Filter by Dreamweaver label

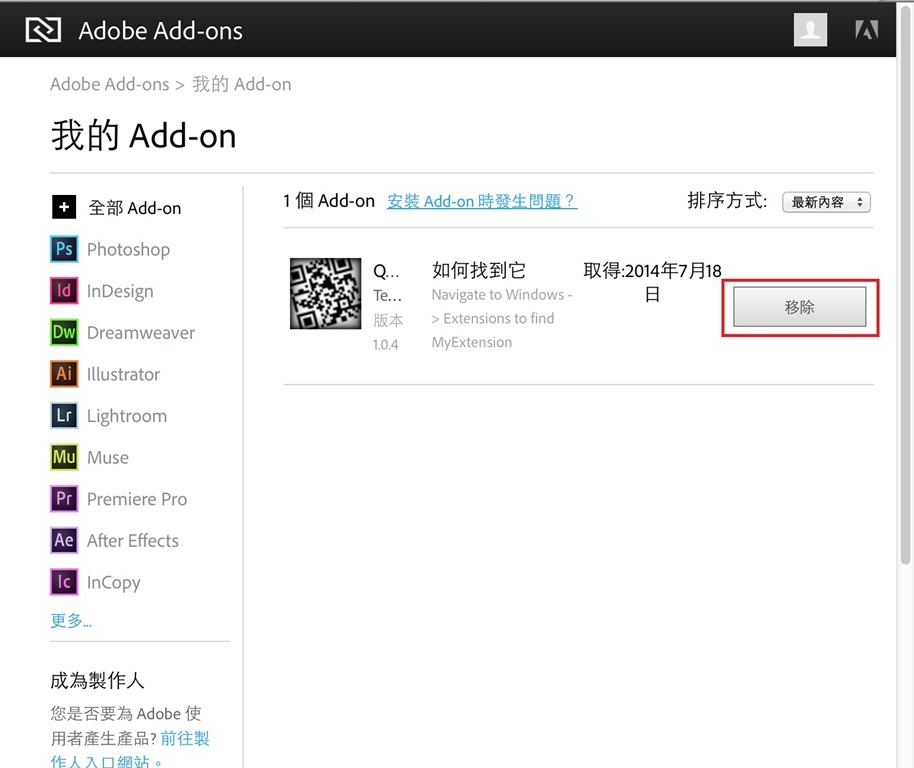[x=140, y=333]
